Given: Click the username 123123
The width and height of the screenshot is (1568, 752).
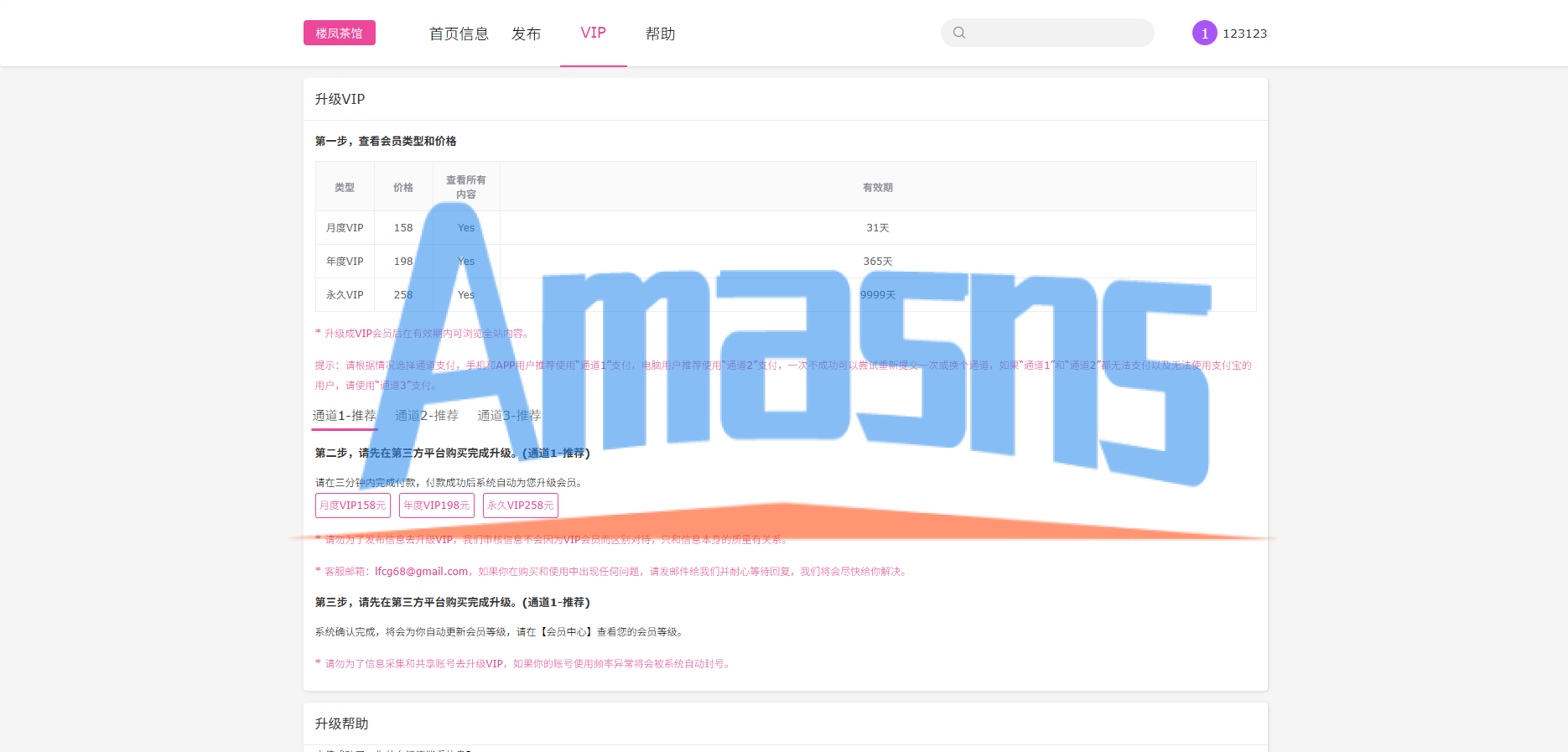Looking at the screenshot, I should 1244,34.
